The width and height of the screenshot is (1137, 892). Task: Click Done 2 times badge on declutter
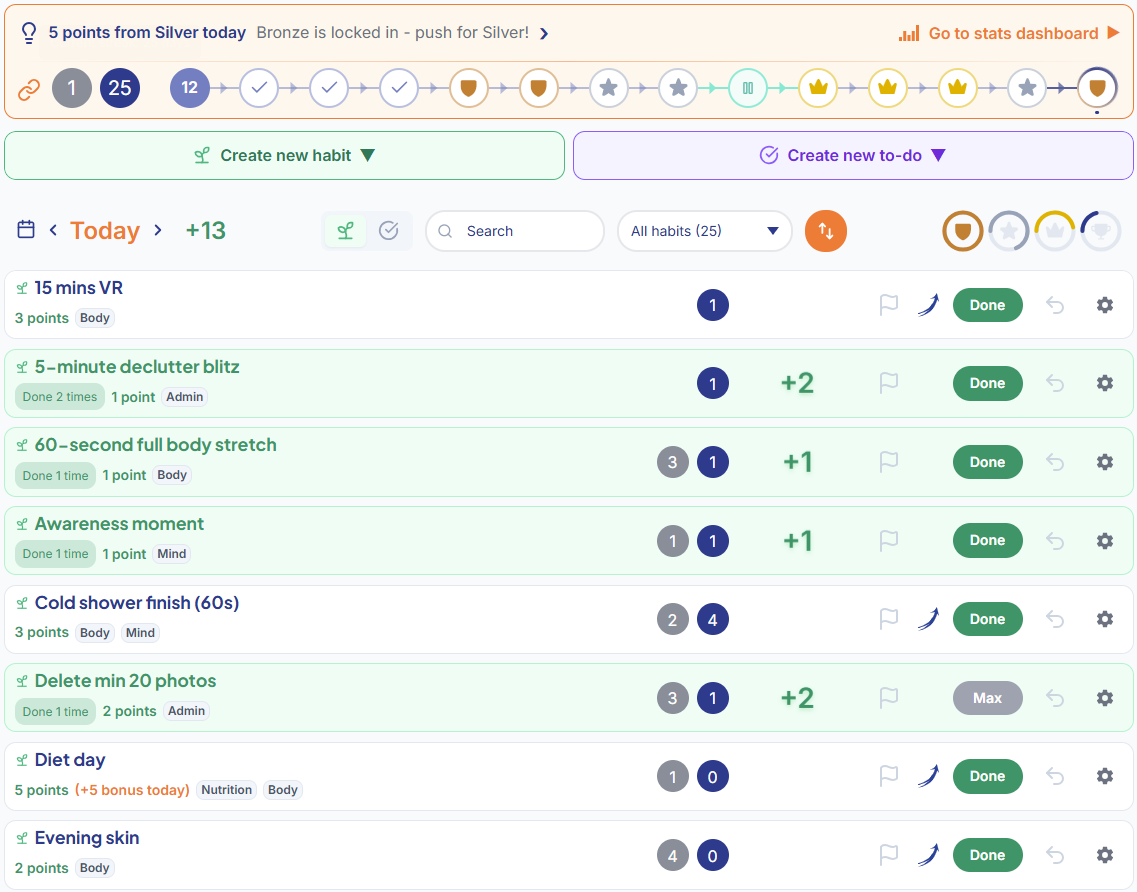(59, 397)
